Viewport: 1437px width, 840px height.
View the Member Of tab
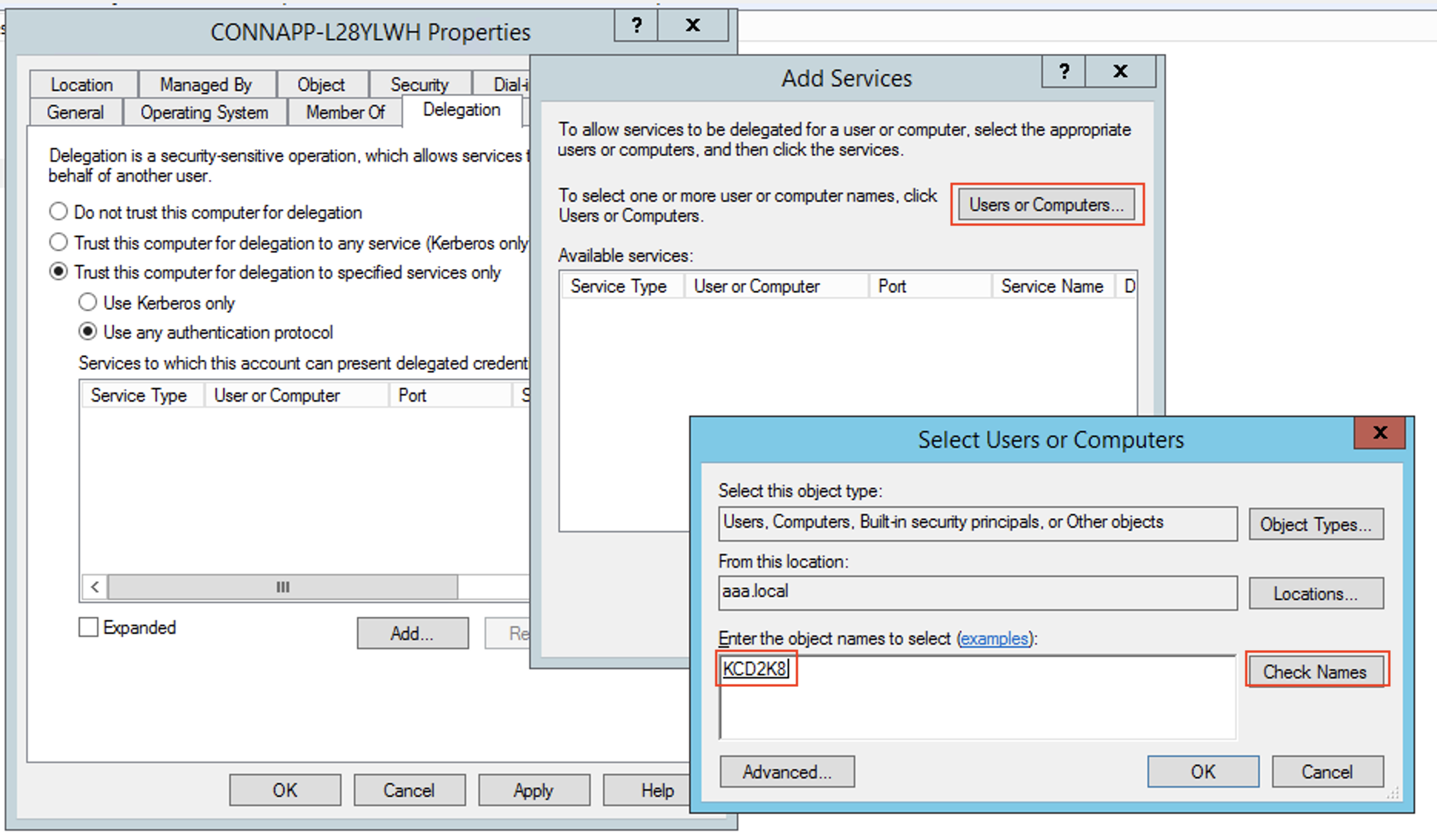[x=345, y=112]
